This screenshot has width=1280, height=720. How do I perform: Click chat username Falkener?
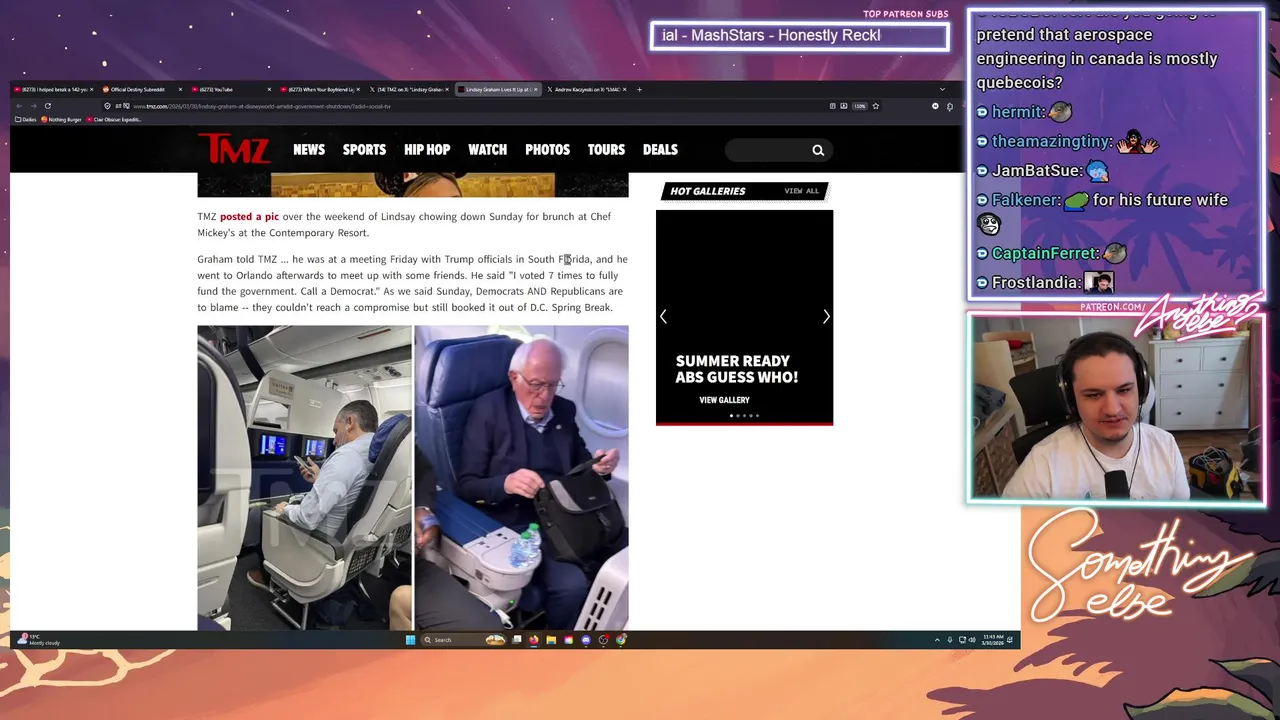click(x=1026, y=200)
